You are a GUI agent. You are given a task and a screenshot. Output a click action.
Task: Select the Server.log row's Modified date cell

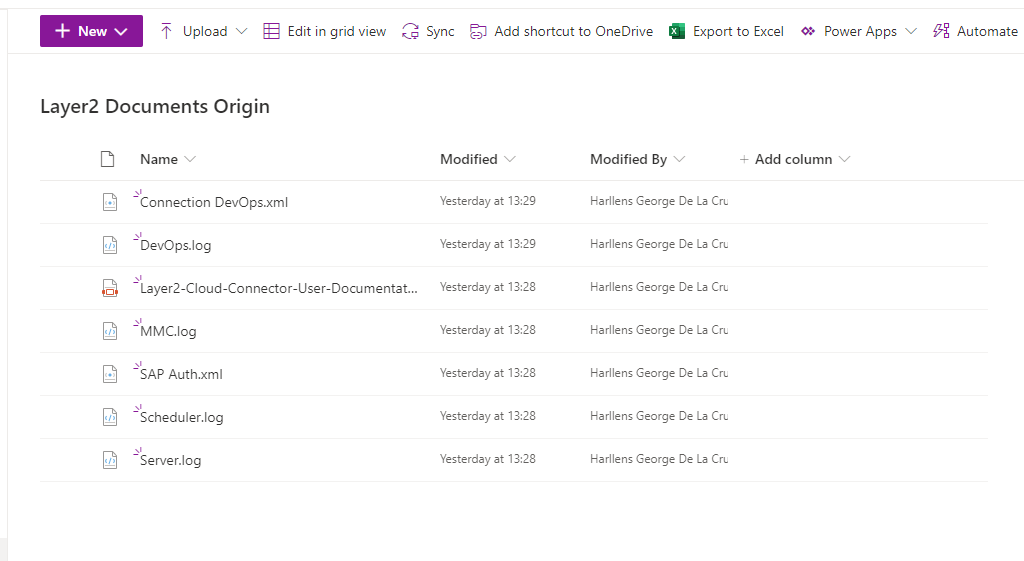point(487,459)
